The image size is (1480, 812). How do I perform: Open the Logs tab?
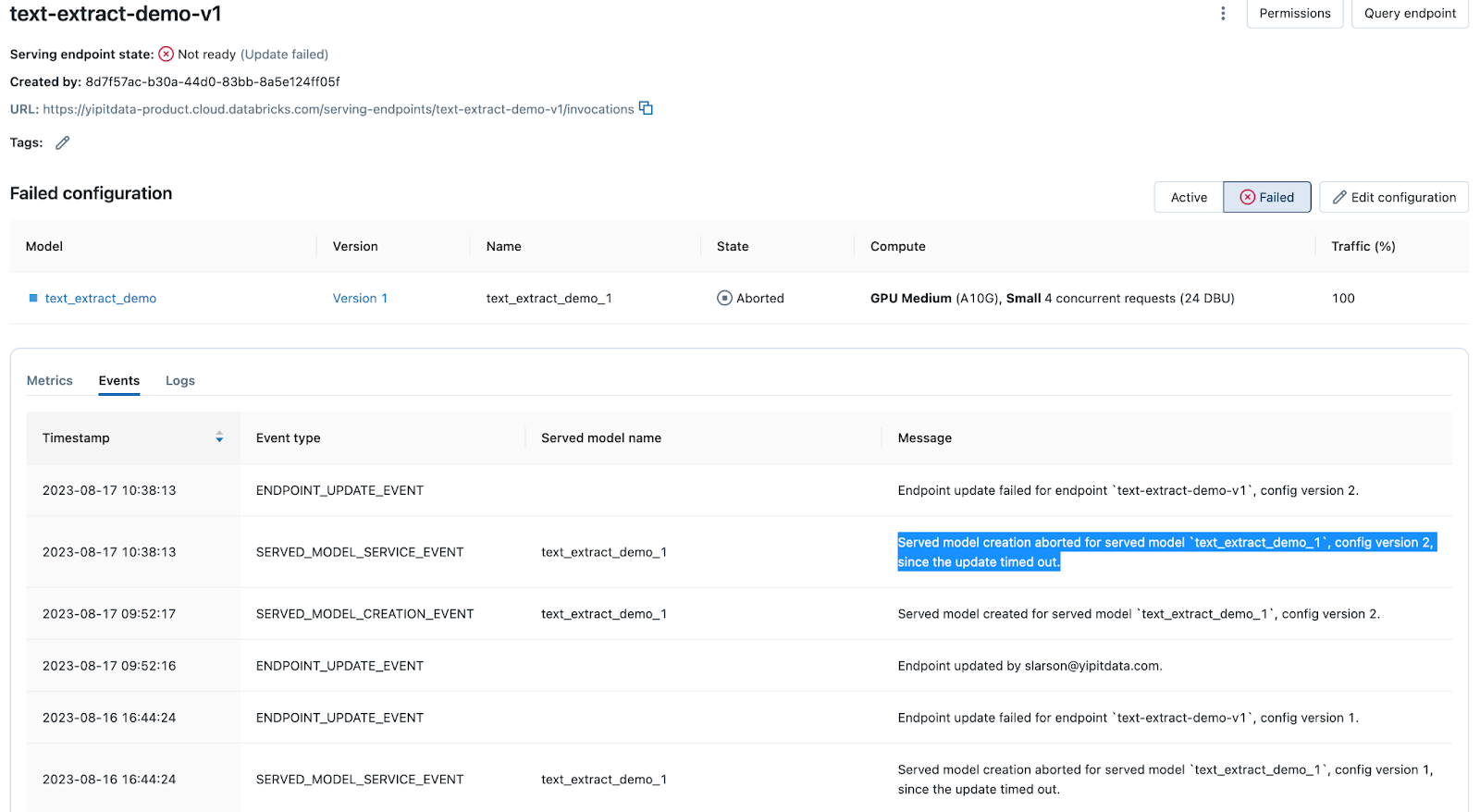coord(180,381)
